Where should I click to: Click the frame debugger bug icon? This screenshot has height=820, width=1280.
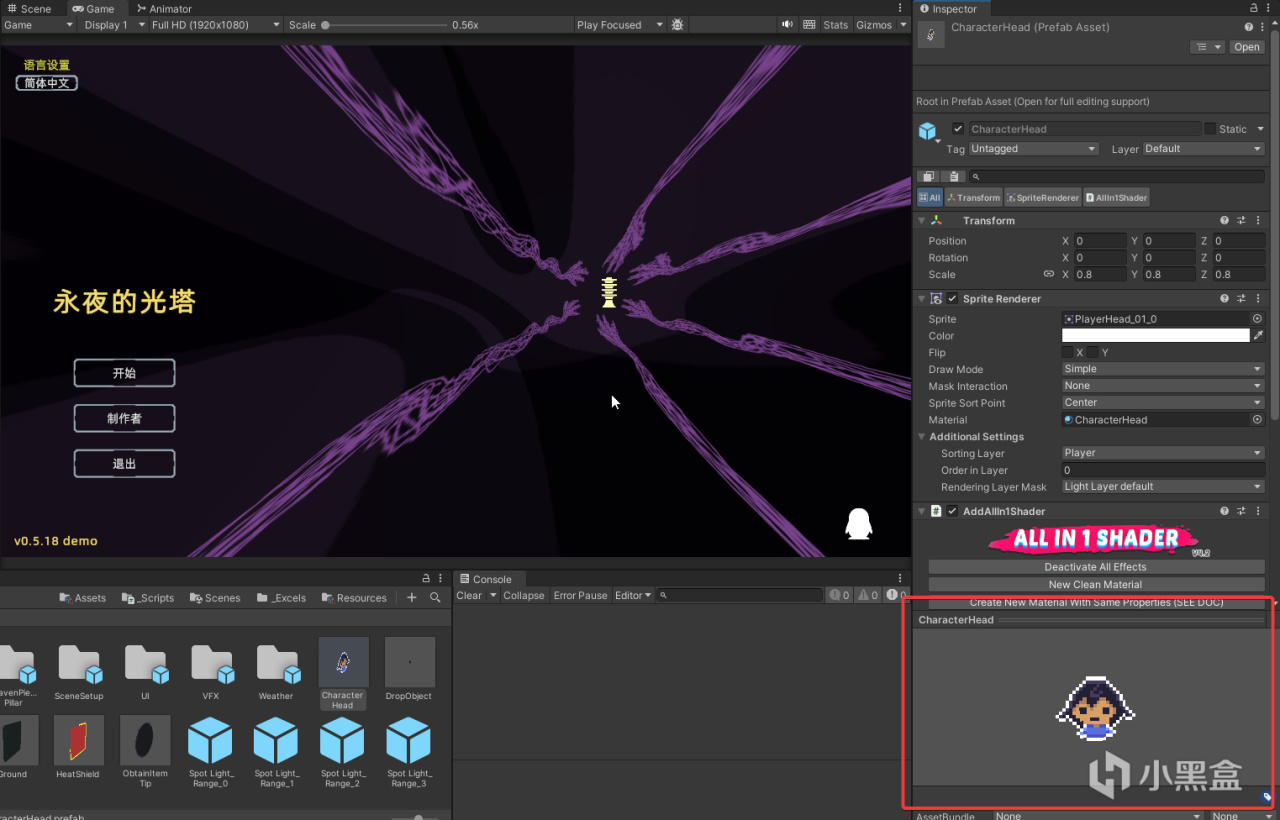pos(678,25)
